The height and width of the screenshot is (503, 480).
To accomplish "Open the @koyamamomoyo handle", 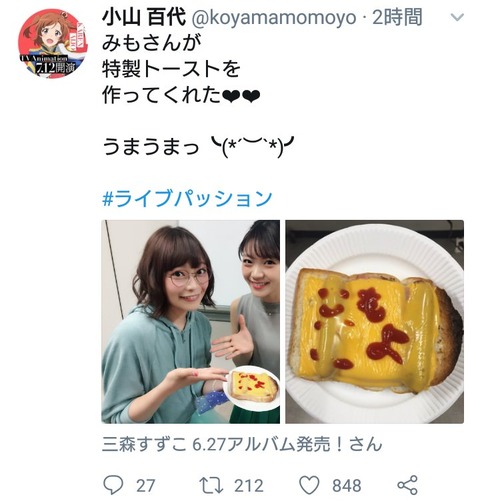I will 274,17.
